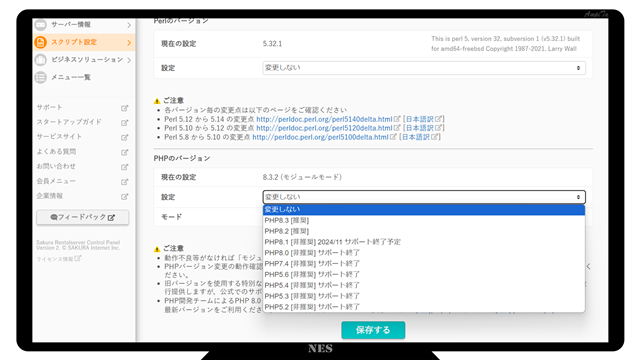Viewport: 640px width, 360px height.
Task: Click the PHP current setting value 8.3.2
Action: (302, 177)
